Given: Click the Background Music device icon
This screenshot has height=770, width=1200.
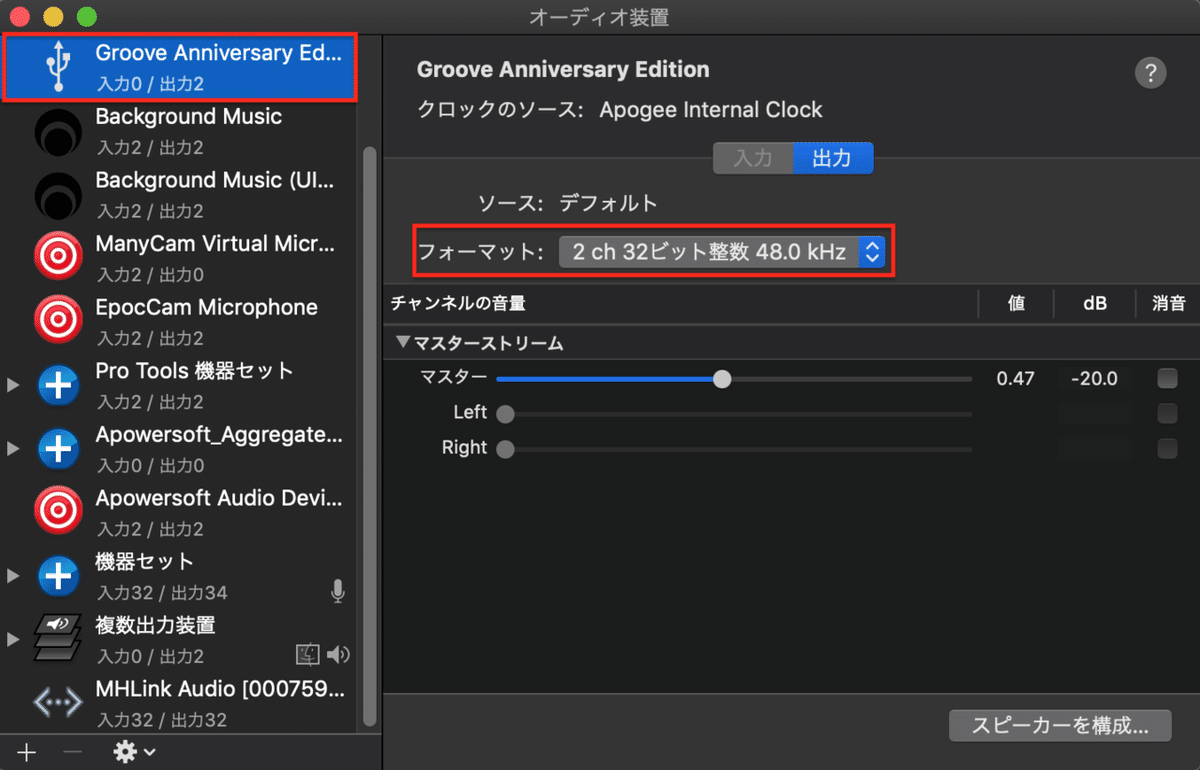Looking at the screenshot, I should (x=59, y=132).
